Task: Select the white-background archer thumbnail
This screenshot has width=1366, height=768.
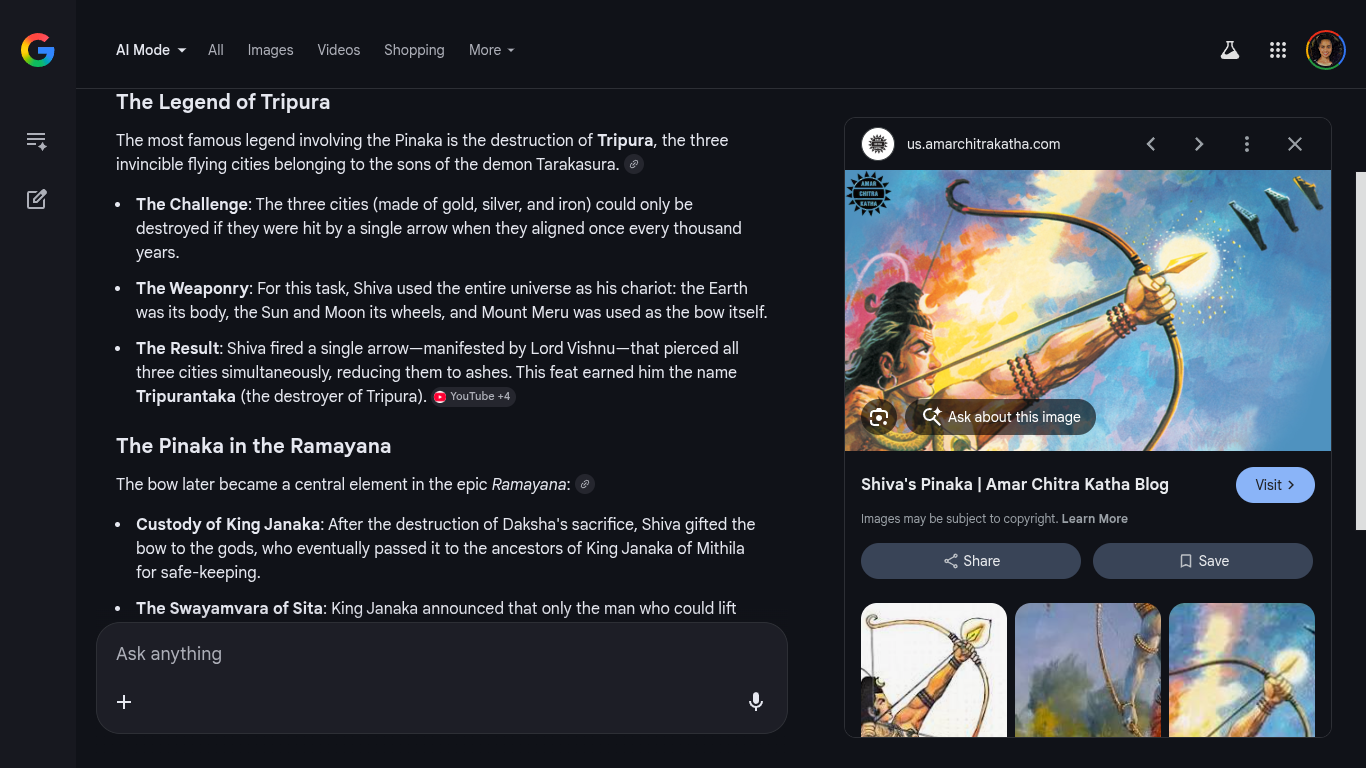Action: click(933, 670)
